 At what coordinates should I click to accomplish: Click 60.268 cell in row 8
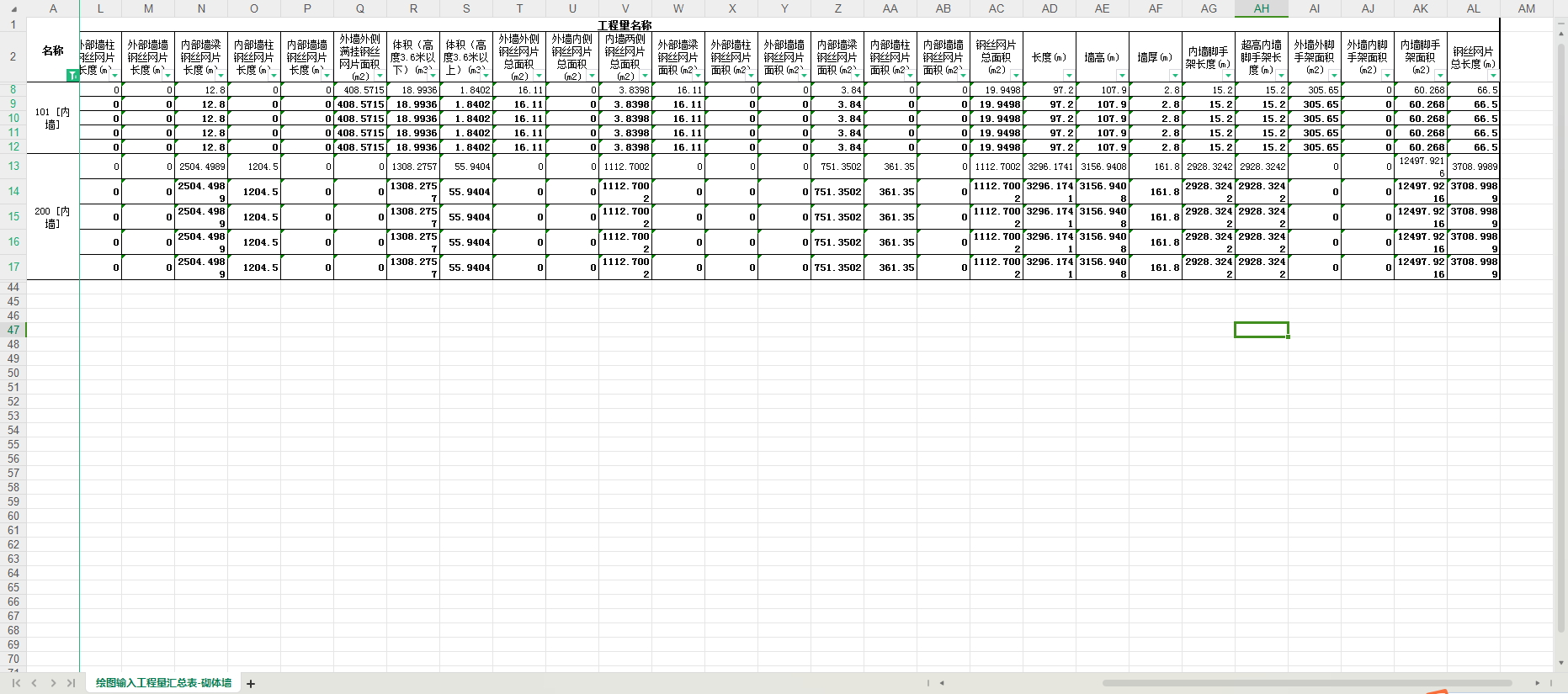(x=1421, y=90)
